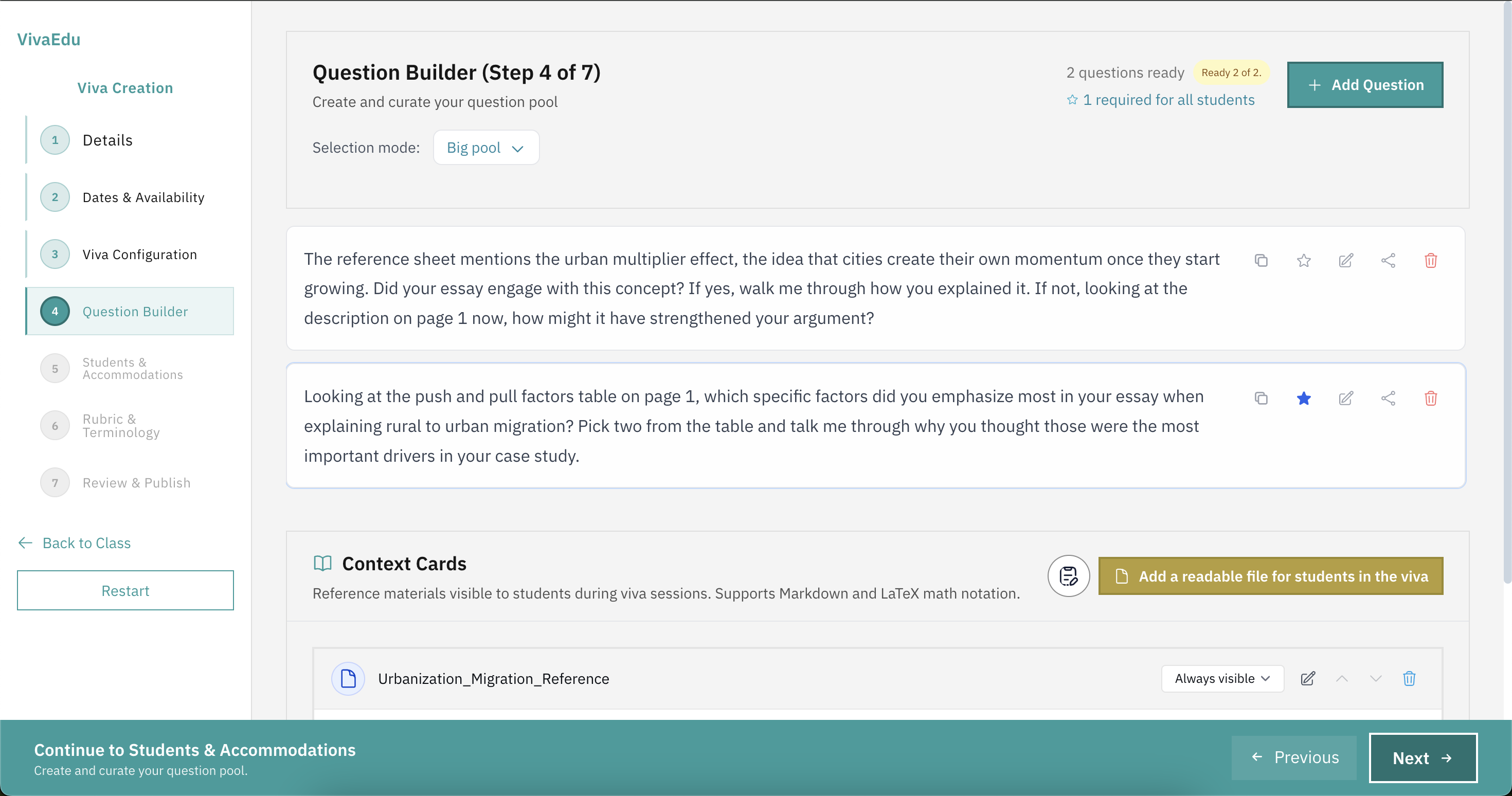Unstar the push and pull factors question
This screenshot has height=796, width=1512.
tap(1304, 399)
